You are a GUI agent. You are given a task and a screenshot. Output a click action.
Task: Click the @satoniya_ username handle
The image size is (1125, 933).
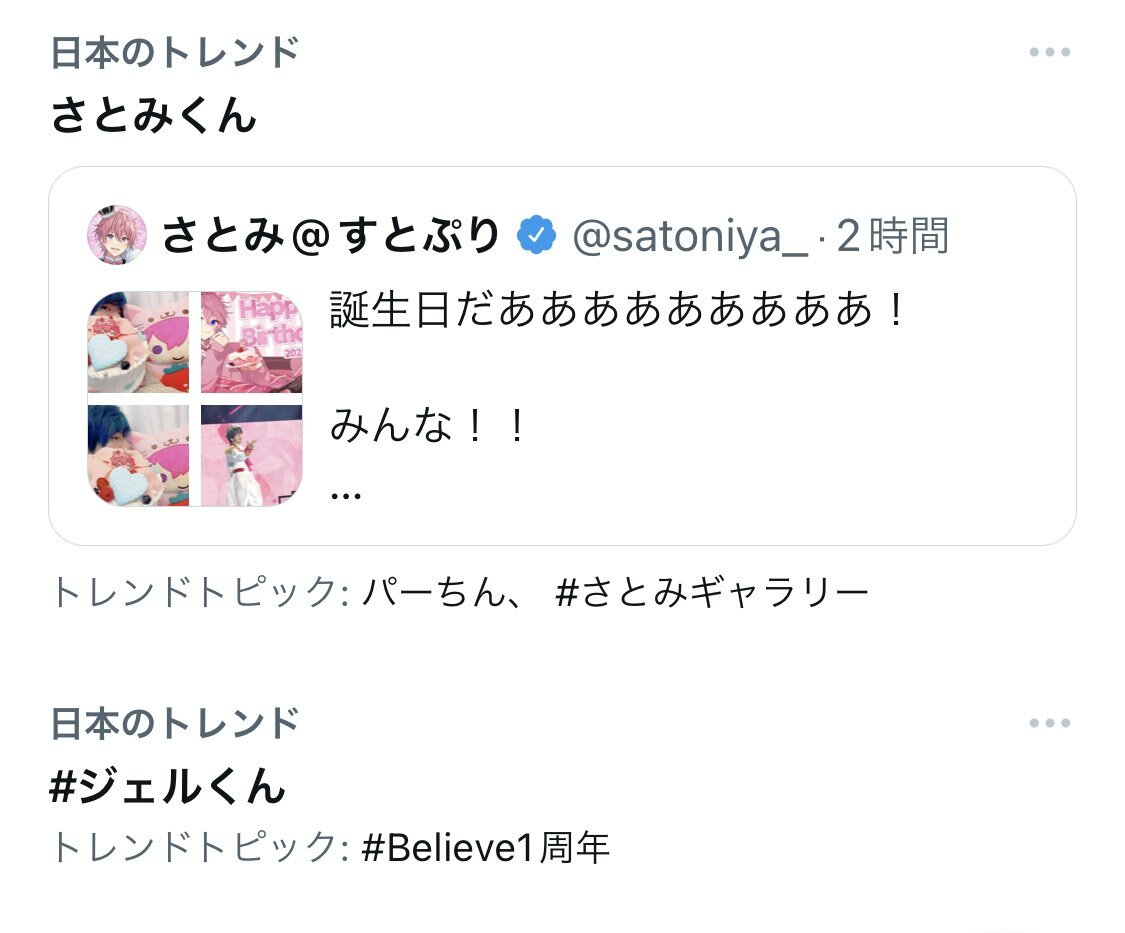pyautogui.click(x=689, y=236)
